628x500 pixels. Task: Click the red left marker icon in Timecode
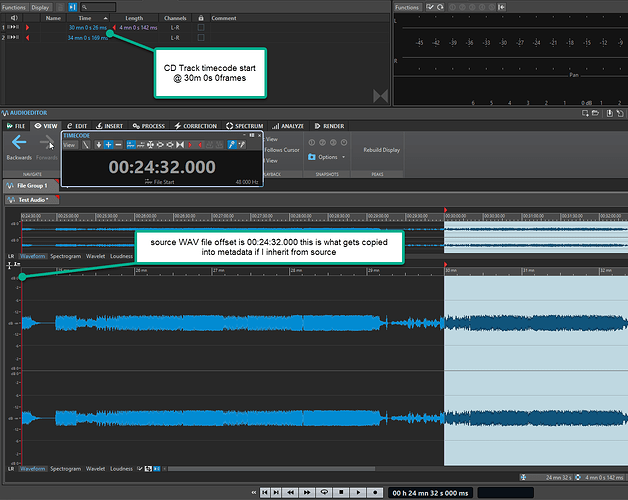[x=199, y=145]
